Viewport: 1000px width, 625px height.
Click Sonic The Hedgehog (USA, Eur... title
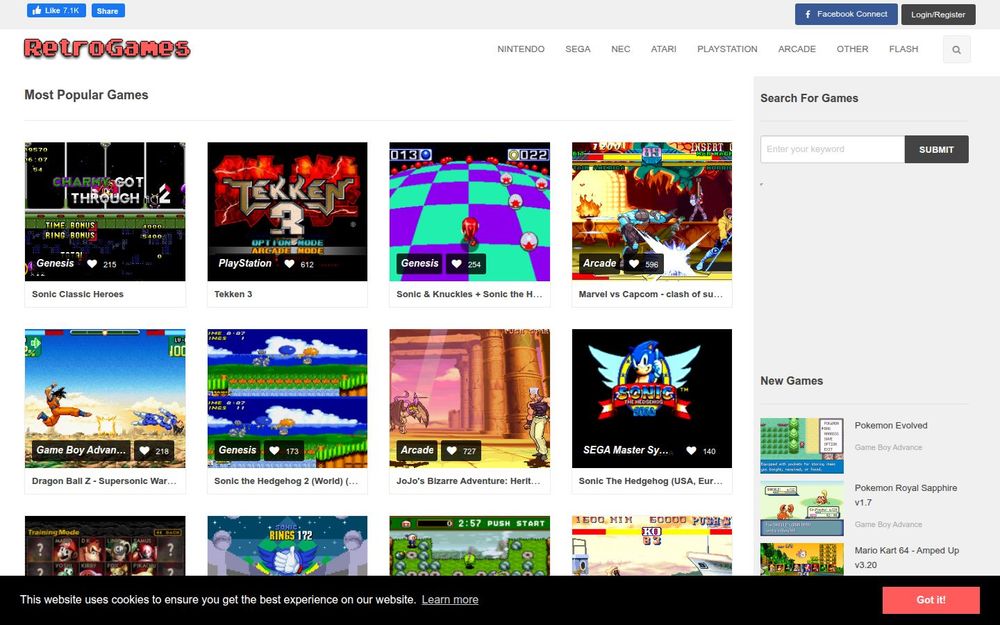tap(651, 481)
